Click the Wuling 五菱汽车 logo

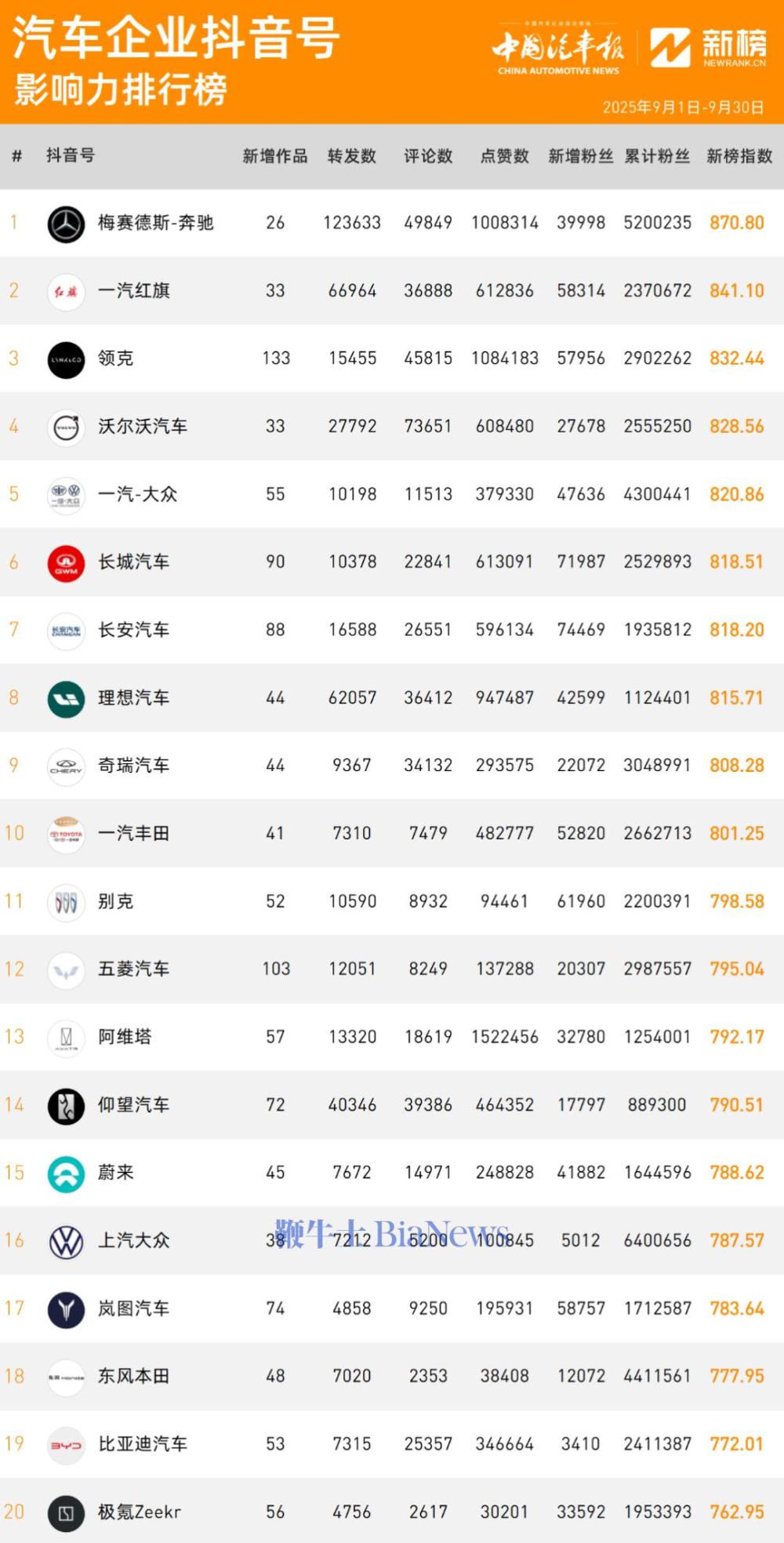click(x=66, y=970)
